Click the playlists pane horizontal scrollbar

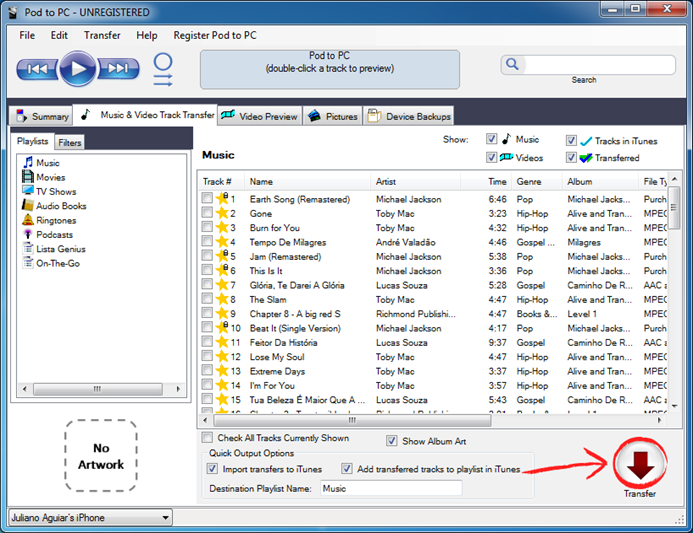(98, 389)
